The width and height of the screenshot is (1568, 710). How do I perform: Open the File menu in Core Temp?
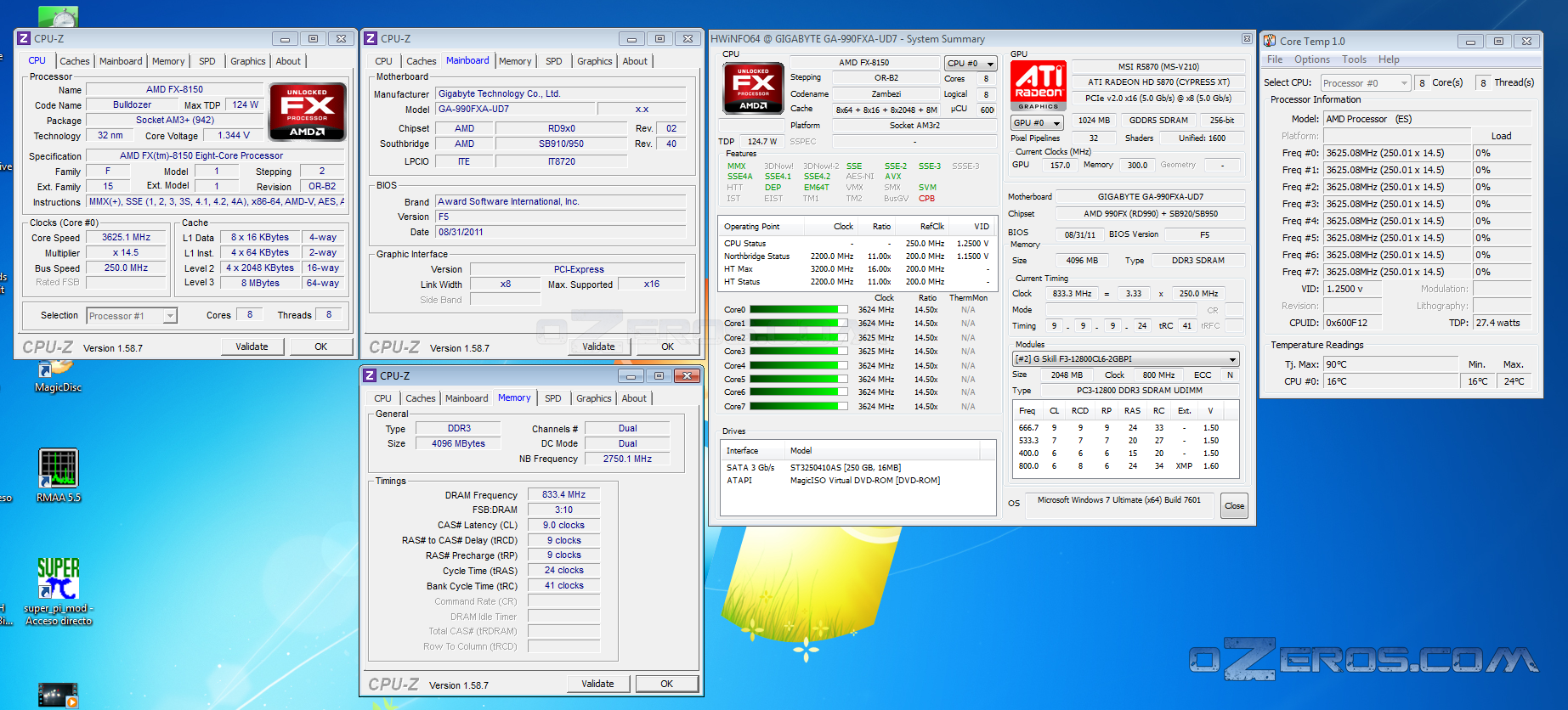coord(1275,59)
